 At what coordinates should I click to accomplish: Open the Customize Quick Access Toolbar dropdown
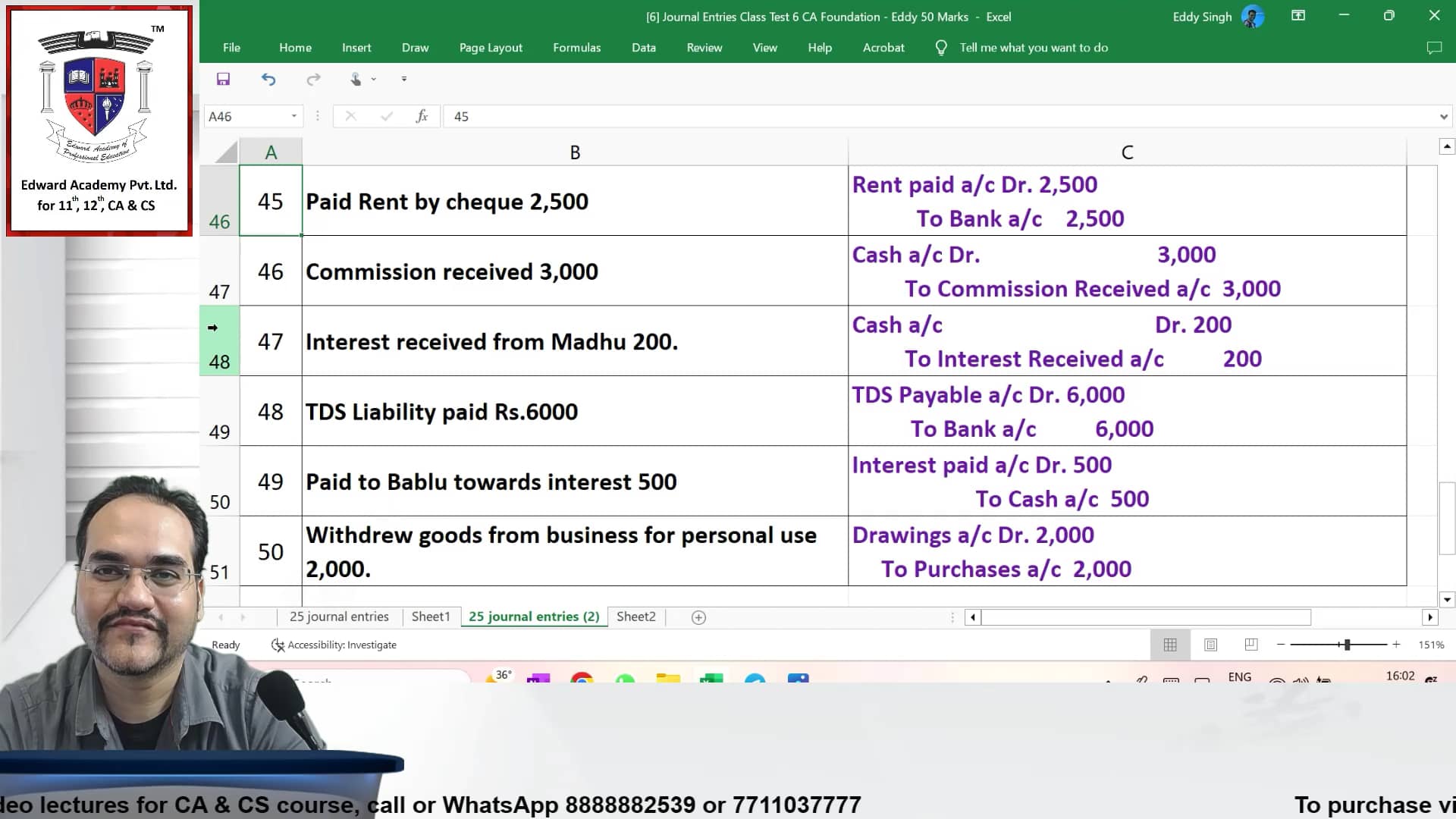coord(403,79)
